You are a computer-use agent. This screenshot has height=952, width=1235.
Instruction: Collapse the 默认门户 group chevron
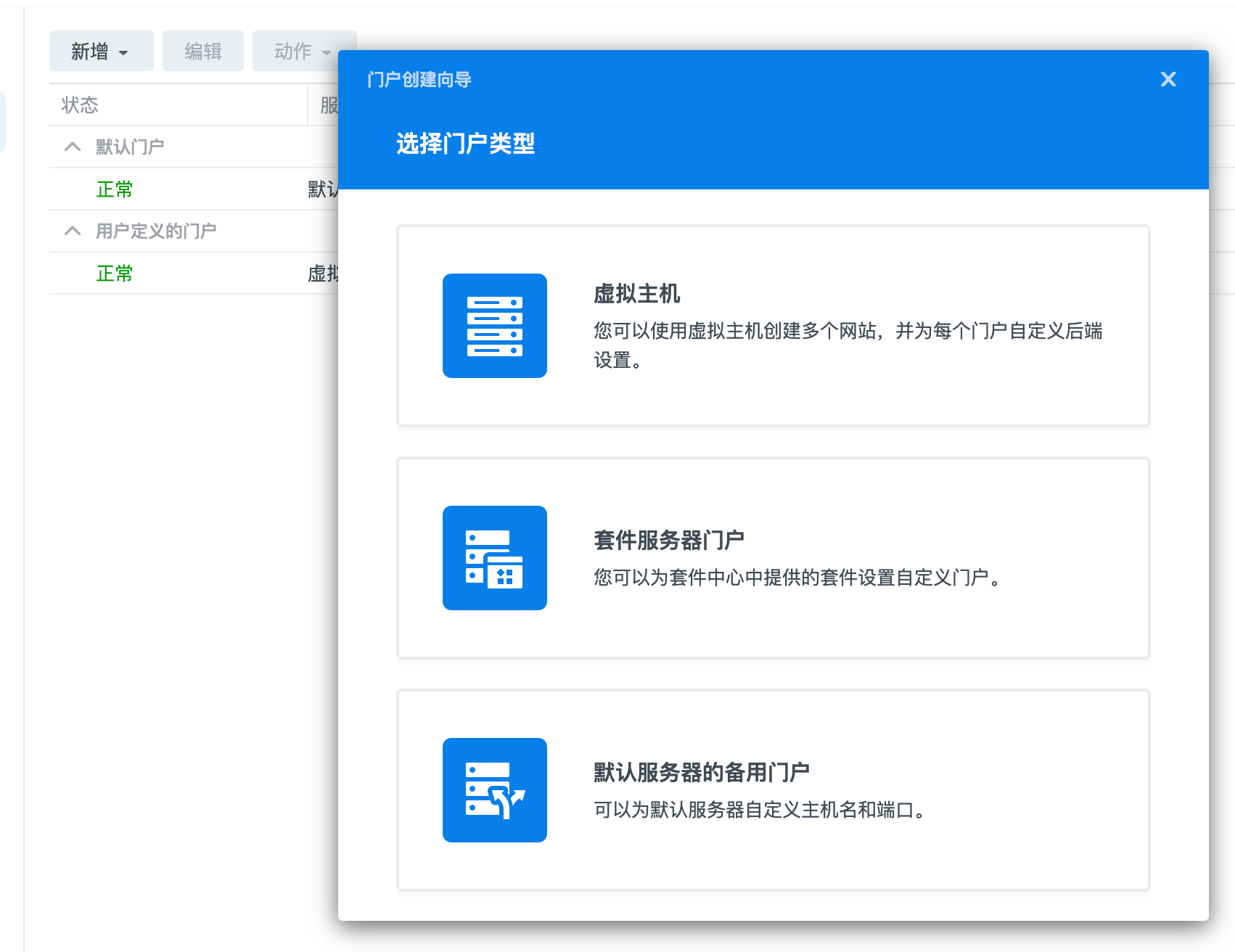pos(73,147)
